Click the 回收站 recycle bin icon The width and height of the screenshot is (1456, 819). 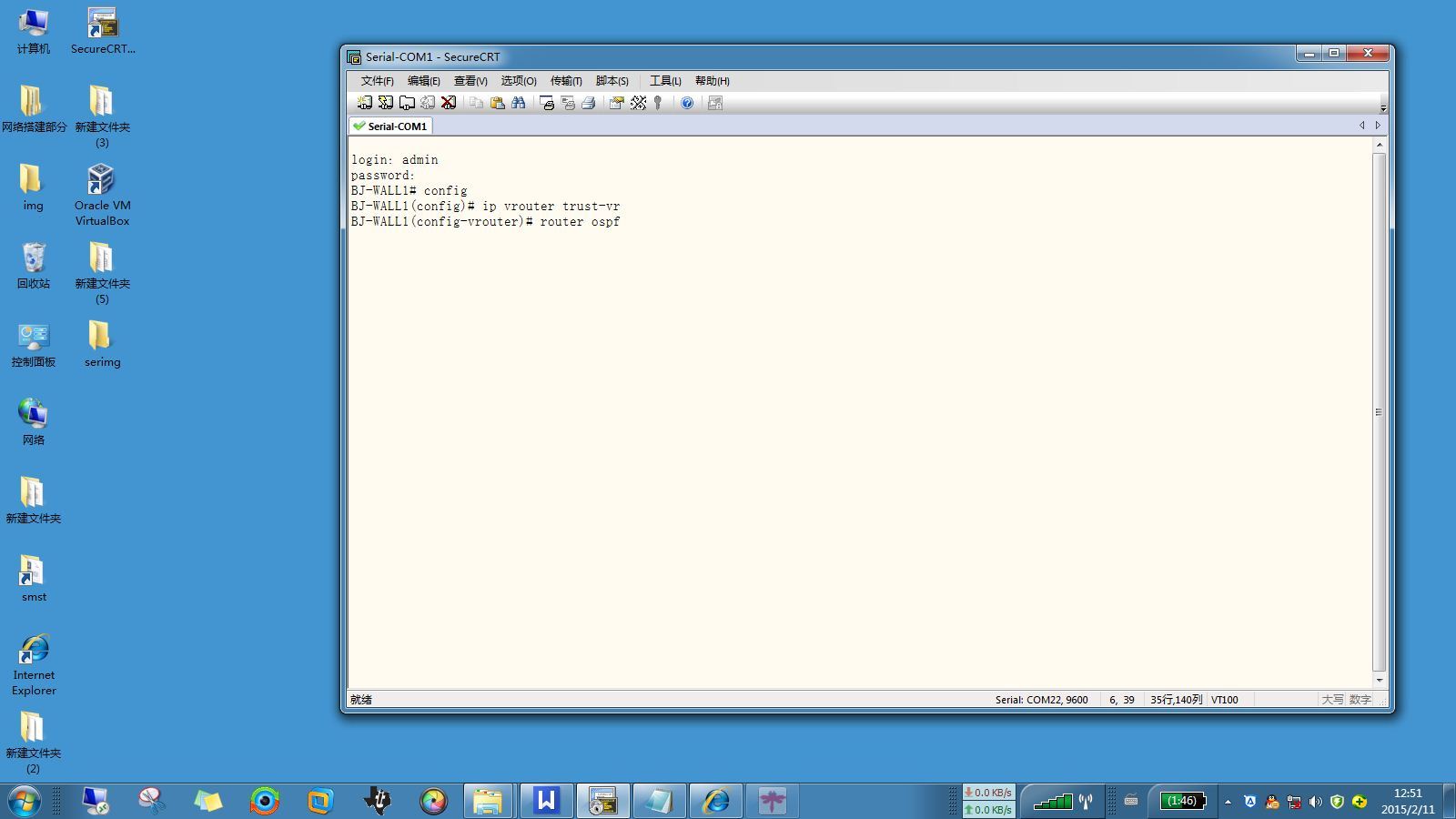[x=34, y=267]
